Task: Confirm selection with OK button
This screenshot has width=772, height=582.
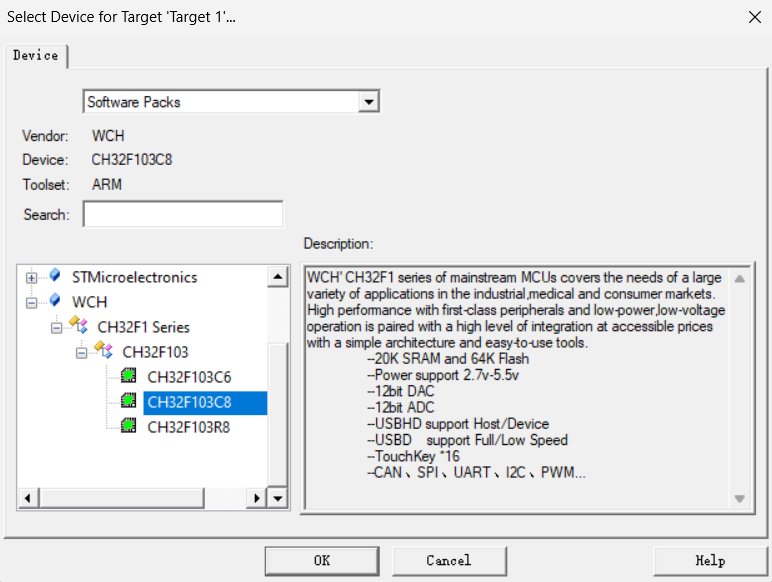Action: (322, 560)
